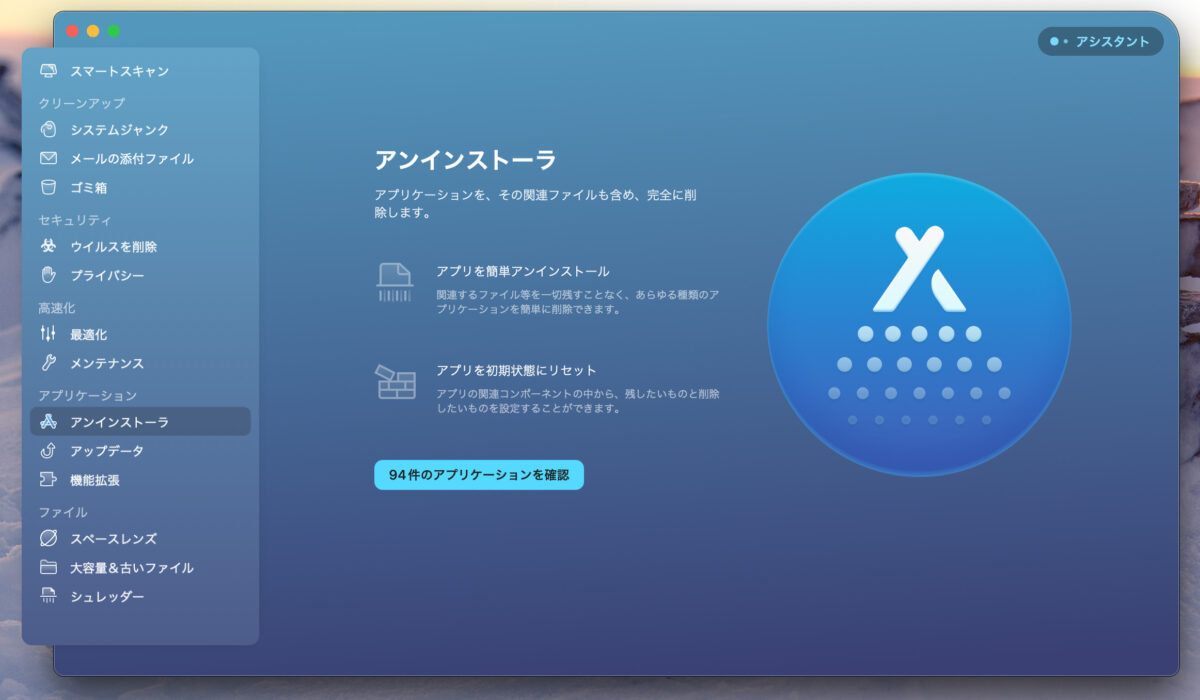Close the window with red button

[72, 31]
